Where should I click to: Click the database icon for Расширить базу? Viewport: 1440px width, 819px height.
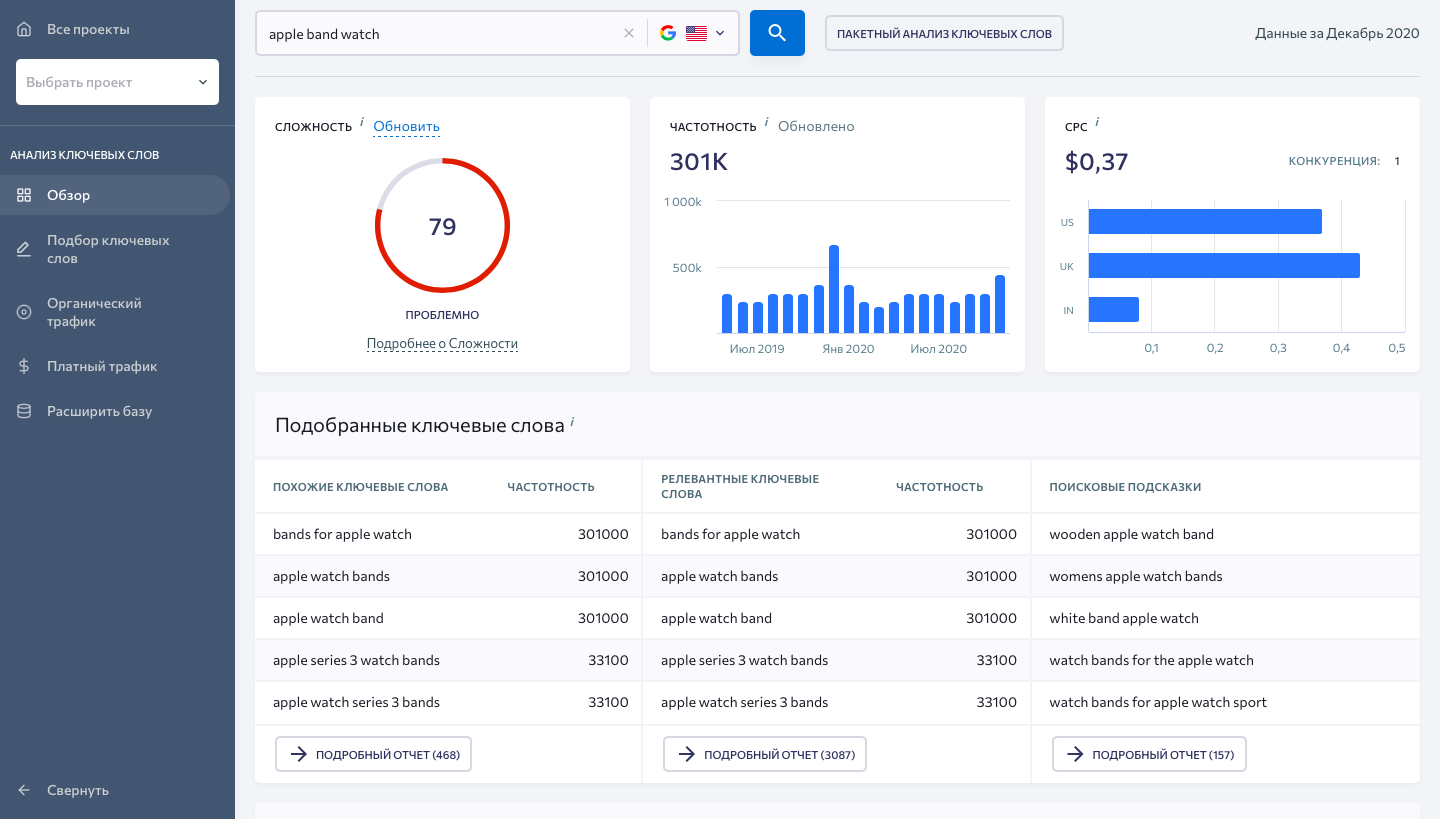pyautogui.click(x=24, y=411)
